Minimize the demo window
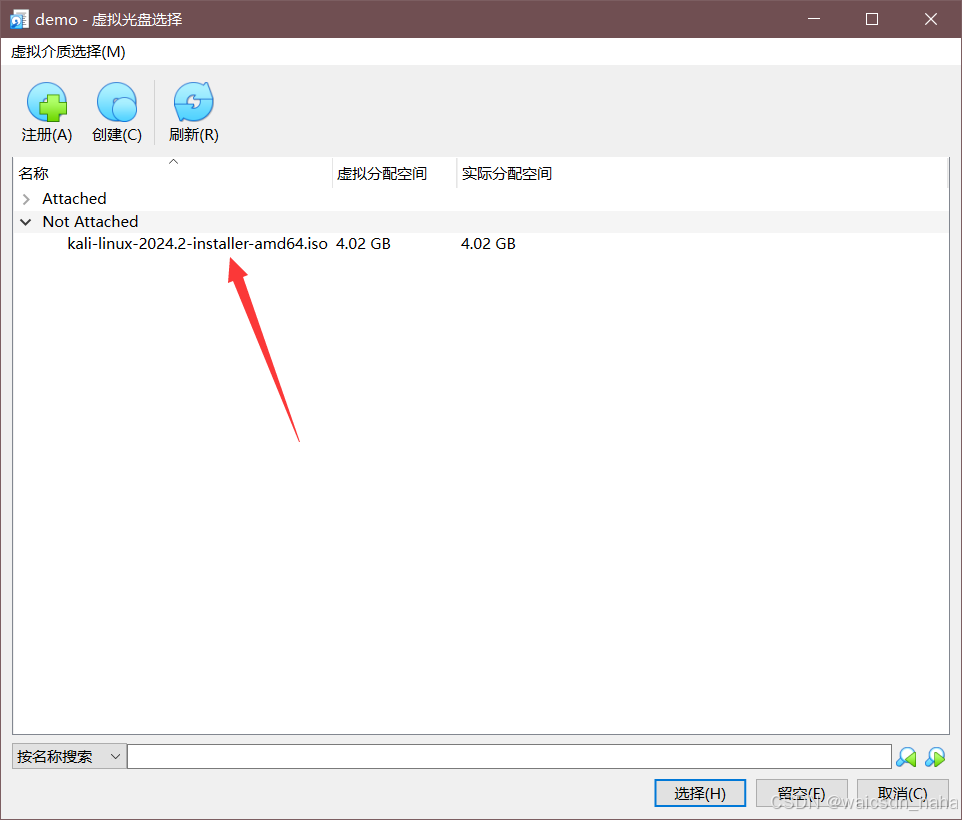This screenshot has height=820, width=962. (814, 19)
